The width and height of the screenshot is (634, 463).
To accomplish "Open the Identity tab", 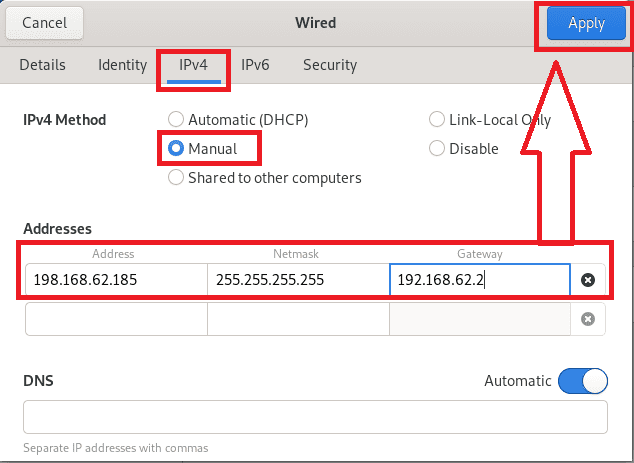I will [x=123, y=65].
